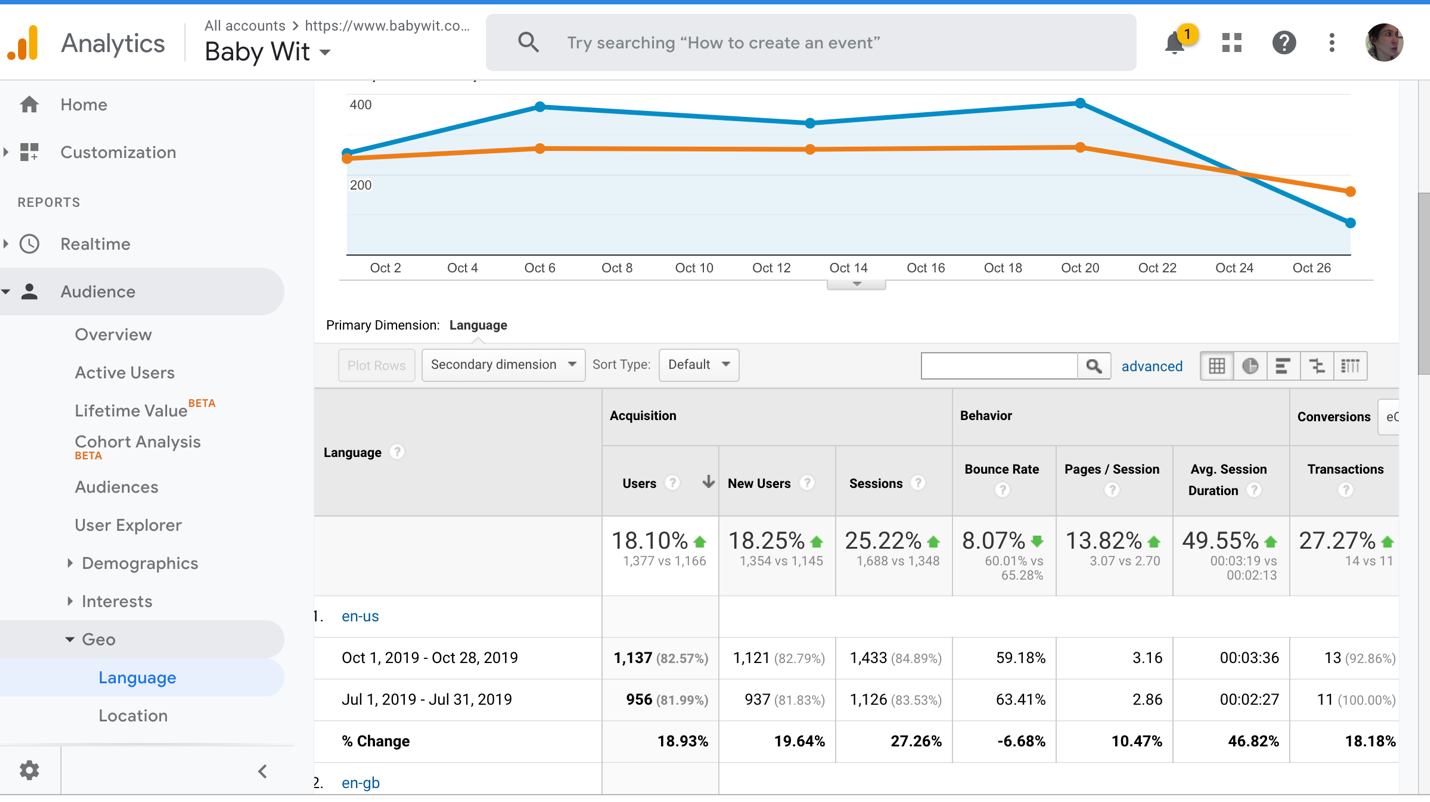Click the Pages / Session help icon
This screenshot has width=1430, height=802.
(x=1112, y=490)
